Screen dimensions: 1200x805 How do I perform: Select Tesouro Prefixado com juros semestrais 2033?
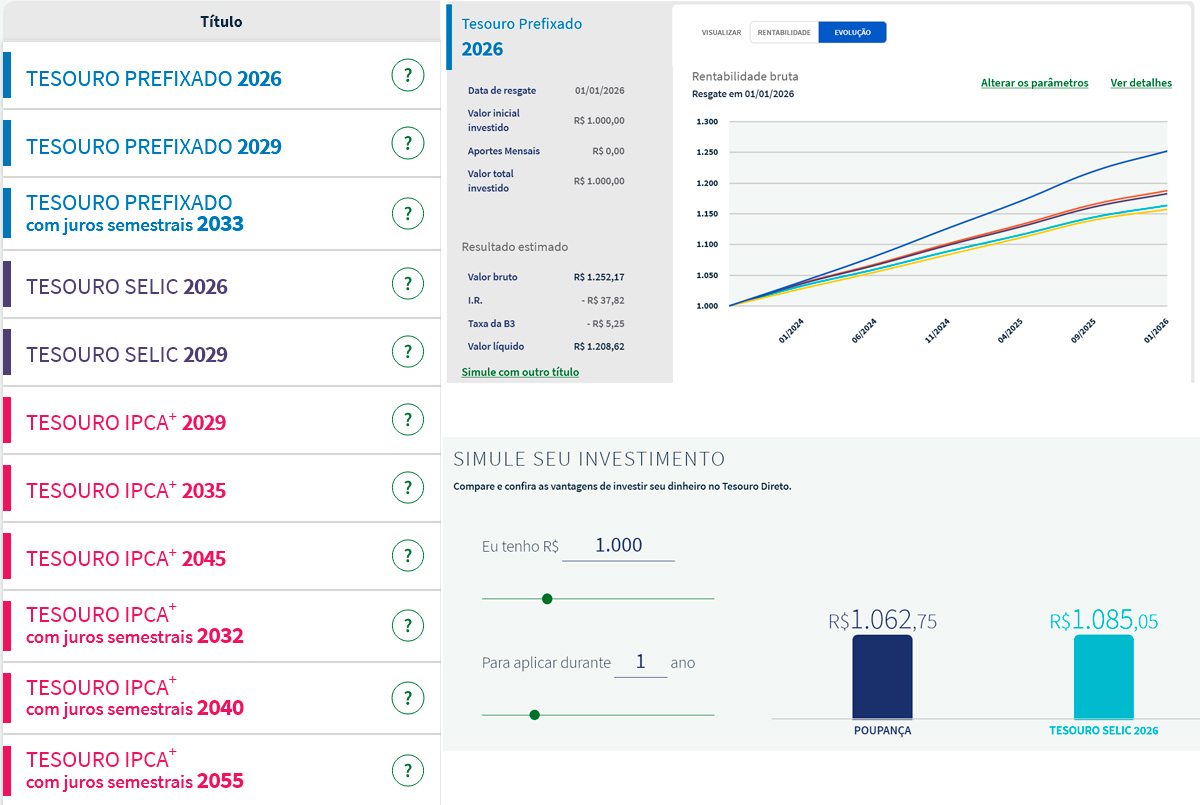click(135, 213)
